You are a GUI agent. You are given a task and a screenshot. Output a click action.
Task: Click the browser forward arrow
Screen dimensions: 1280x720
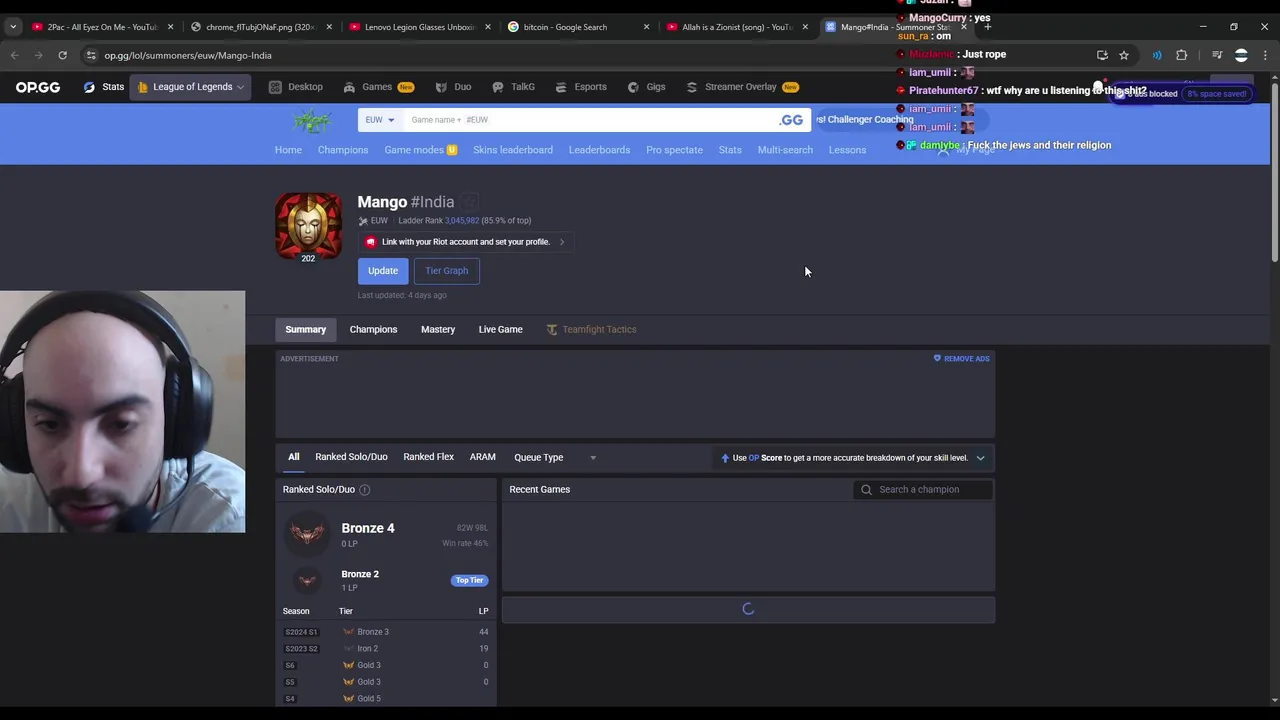38,55
